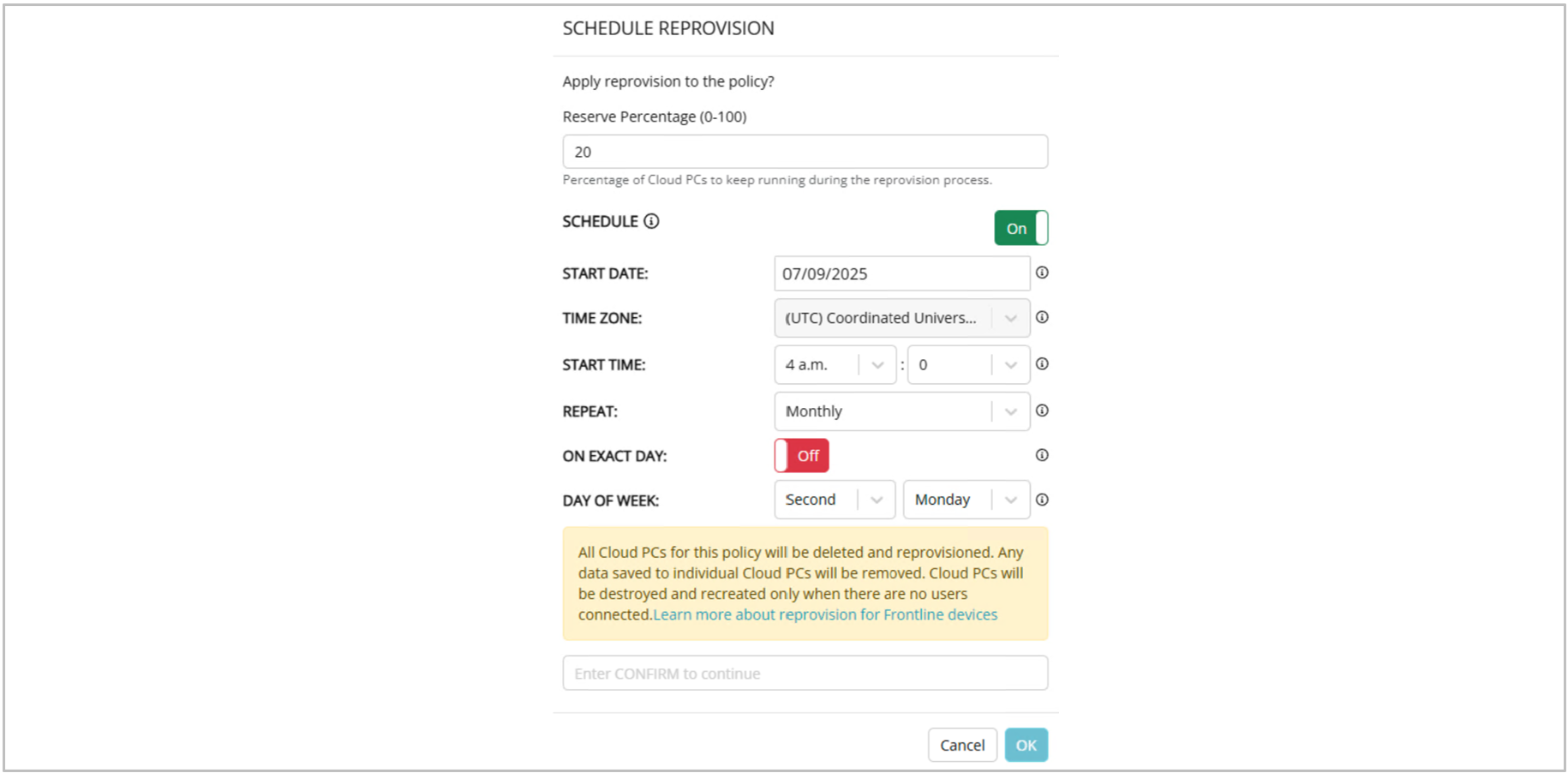Viewport: 1568px width, 773px height.
Task: Open the start minute dropdown
Action: (968, 365)
